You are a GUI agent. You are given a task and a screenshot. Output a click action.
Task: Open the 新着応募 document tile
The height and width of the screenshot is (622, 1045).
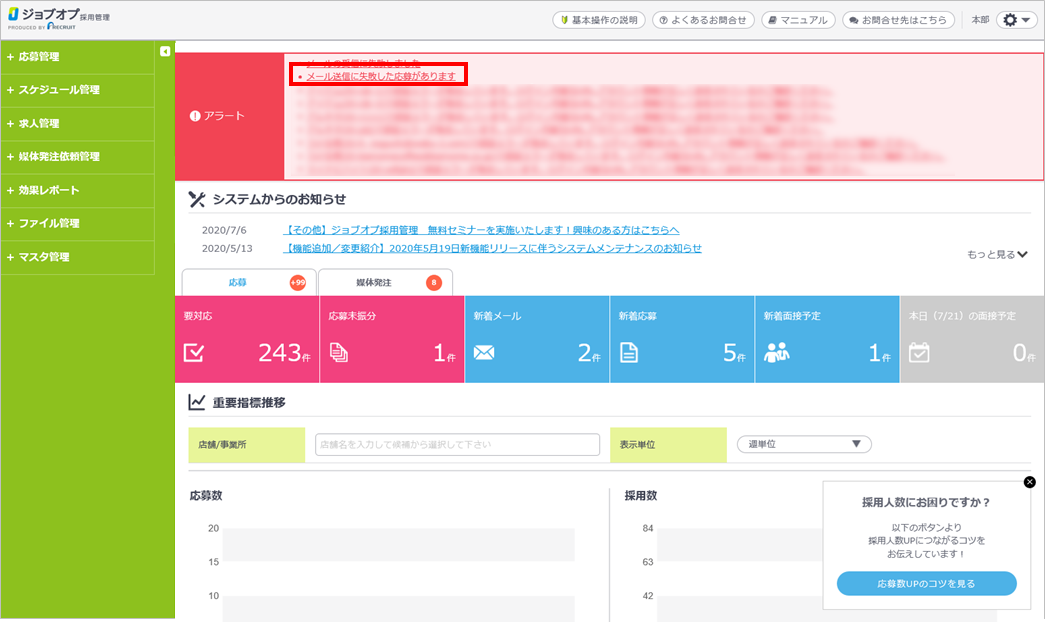coord(682,339)
